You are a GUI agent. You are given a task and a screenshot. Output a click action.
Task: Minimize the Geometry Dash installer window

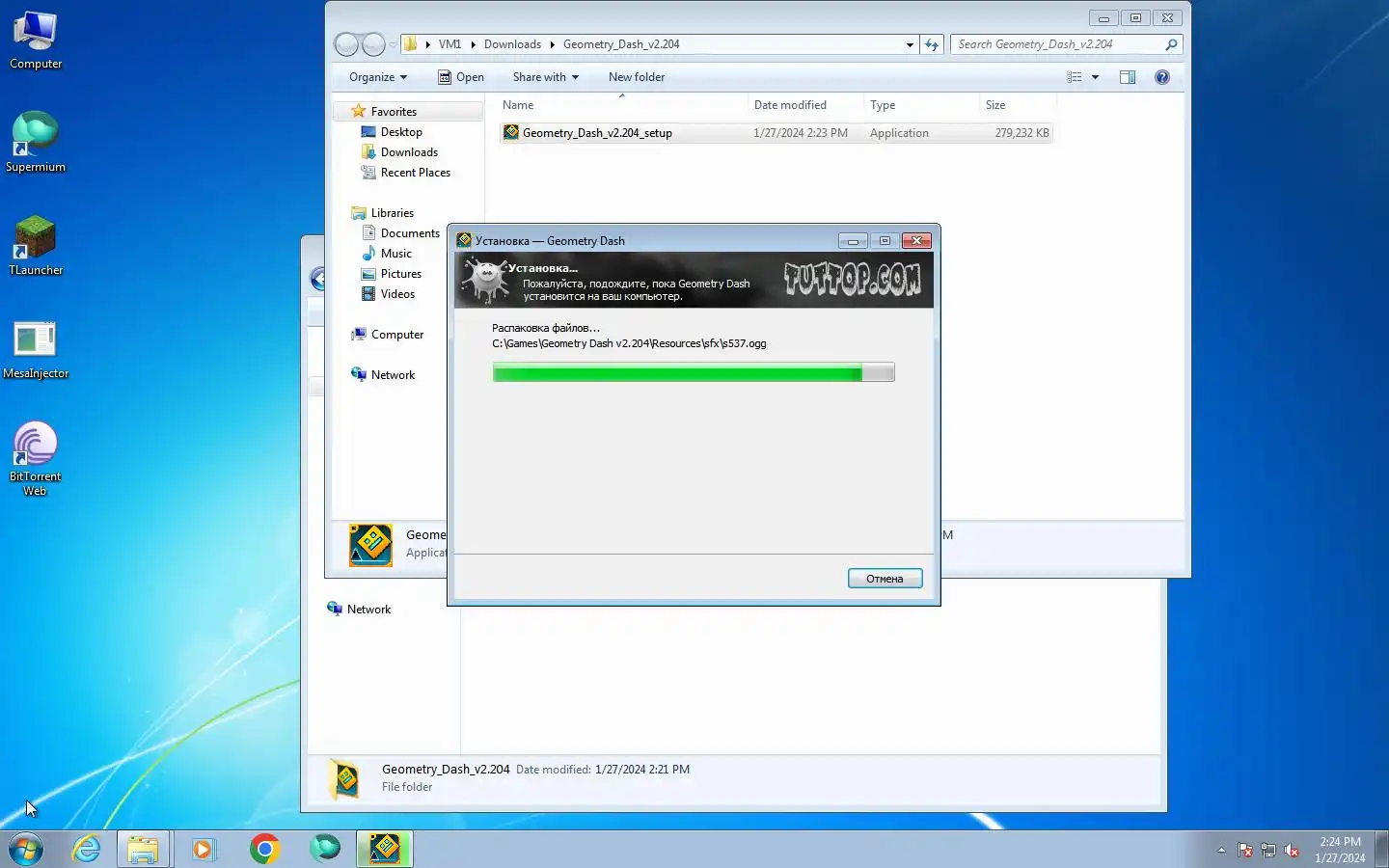pyautogui.click(x=853, y=241)
